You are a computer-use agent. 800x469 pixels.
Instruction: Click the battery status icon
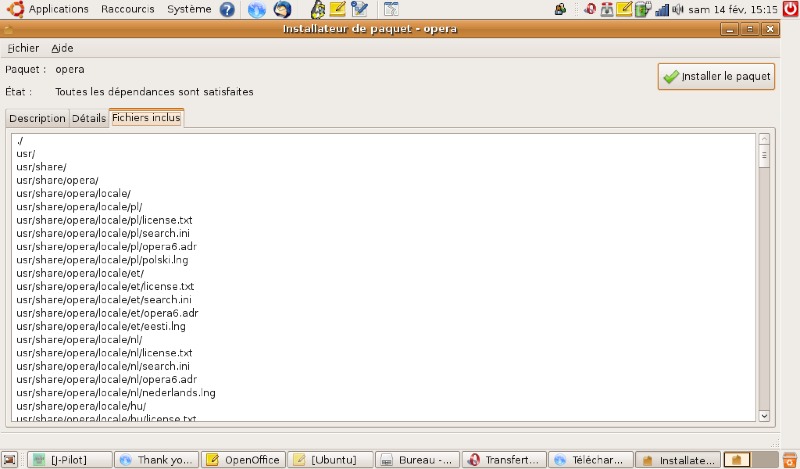click(x=642, y=10)
